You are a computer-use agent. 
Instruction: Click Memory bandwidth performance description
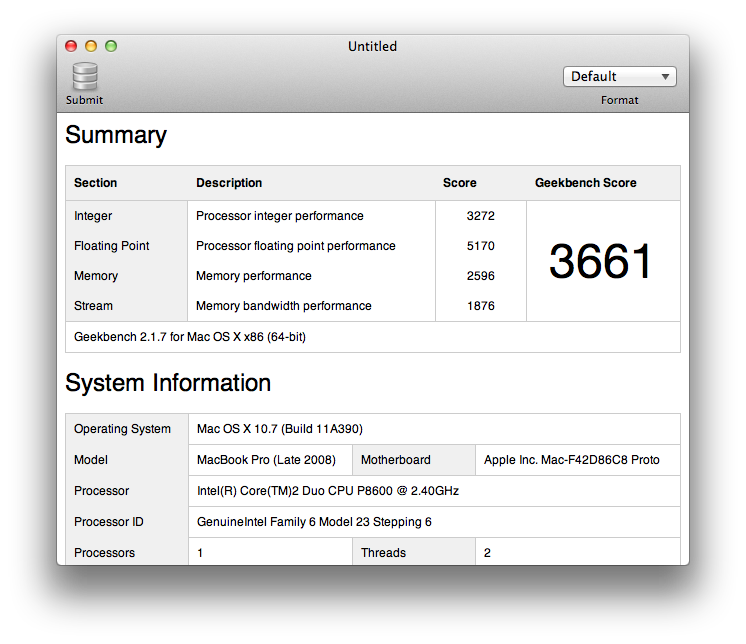[284, 306]
